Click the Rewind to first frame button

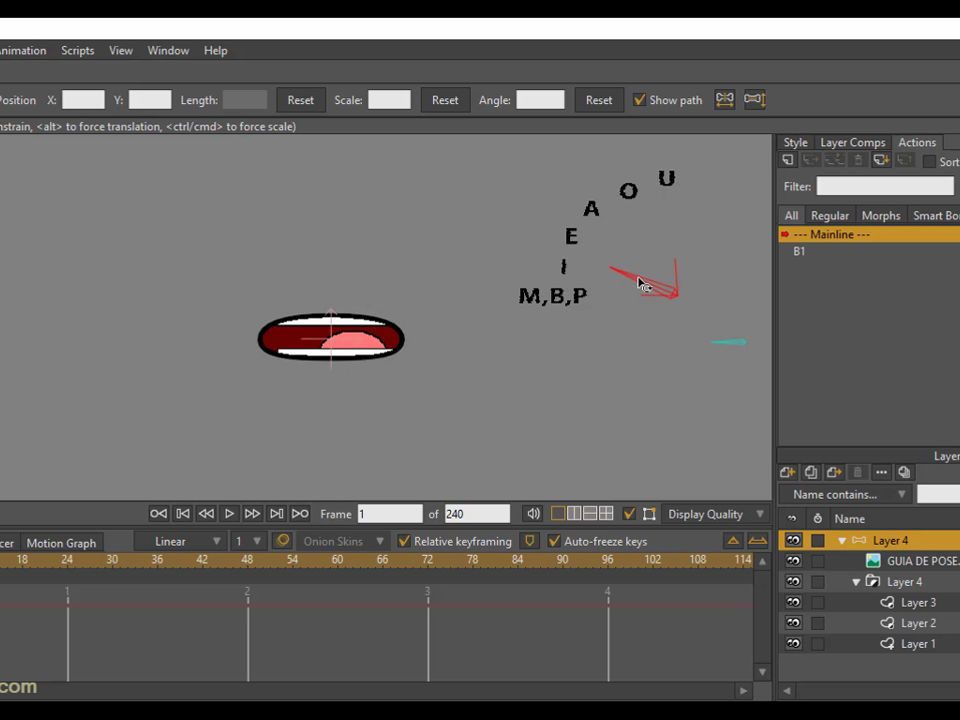pos(159,514)
